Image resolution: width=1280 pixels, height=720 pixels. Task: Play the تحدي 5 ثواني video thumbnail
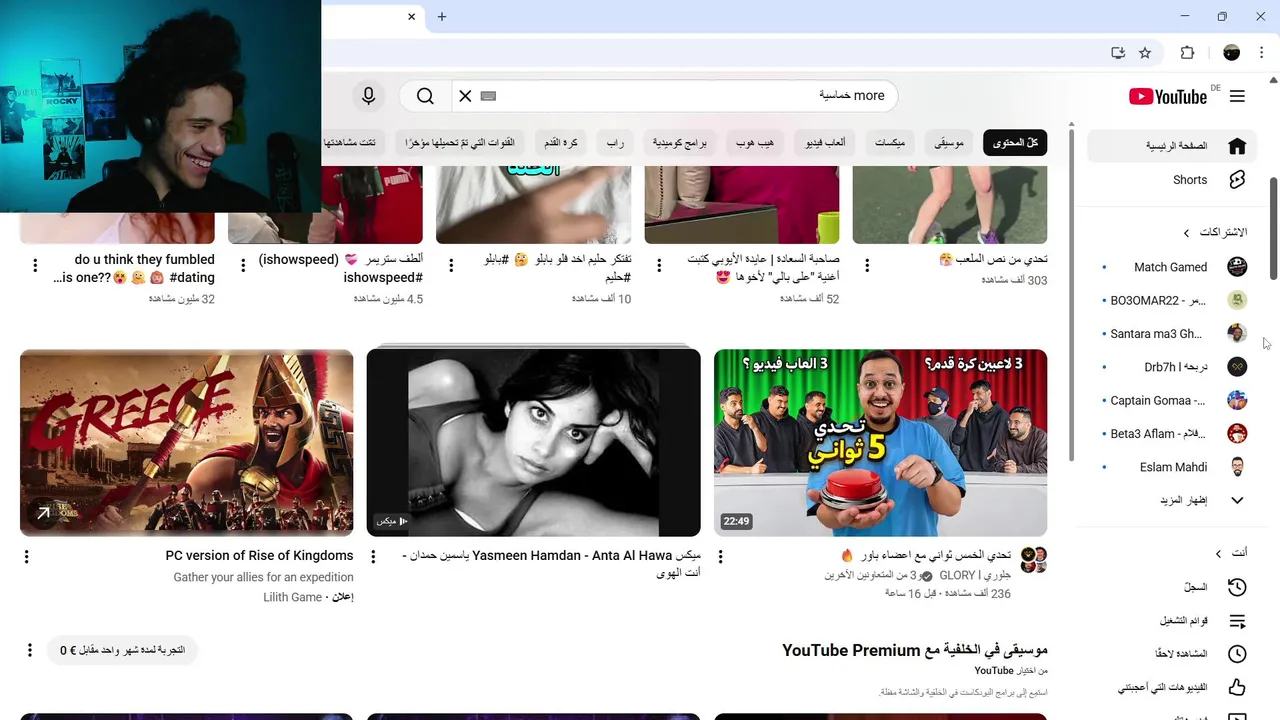click(x=880, y=443)
